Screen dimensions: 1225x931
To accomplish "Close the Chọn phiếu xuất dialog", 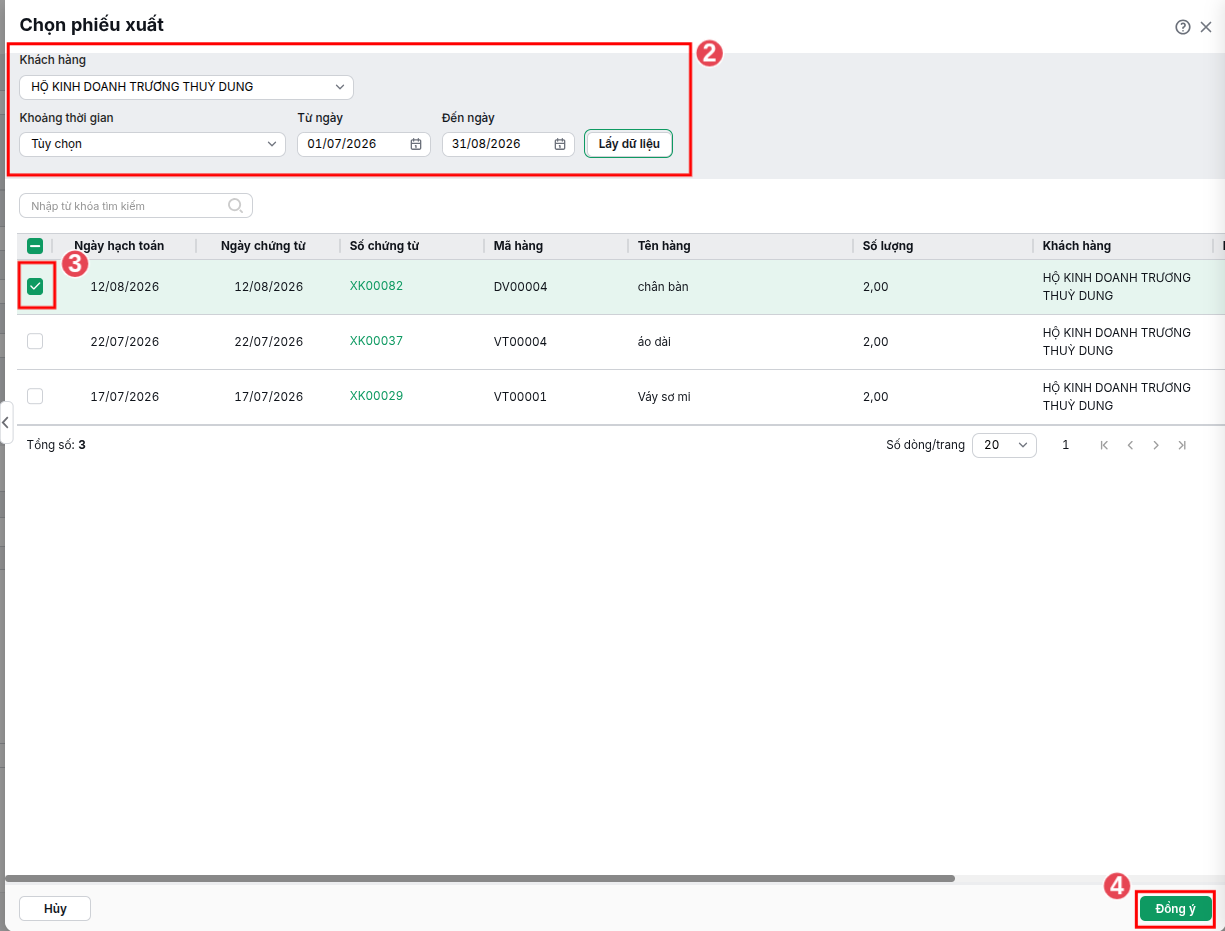I will click(1206, 27).
